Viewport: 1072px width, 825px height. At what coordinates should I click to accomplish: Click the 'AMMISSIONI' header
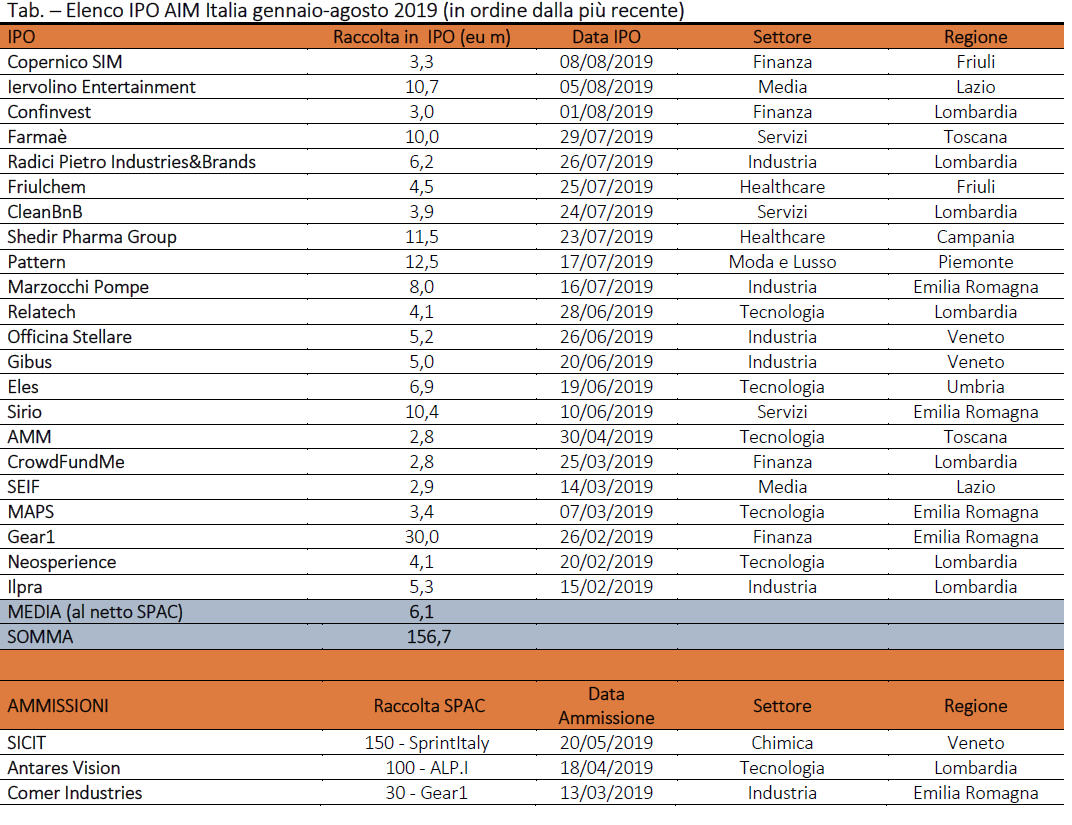pyautogui.click(x=58, y=706)
